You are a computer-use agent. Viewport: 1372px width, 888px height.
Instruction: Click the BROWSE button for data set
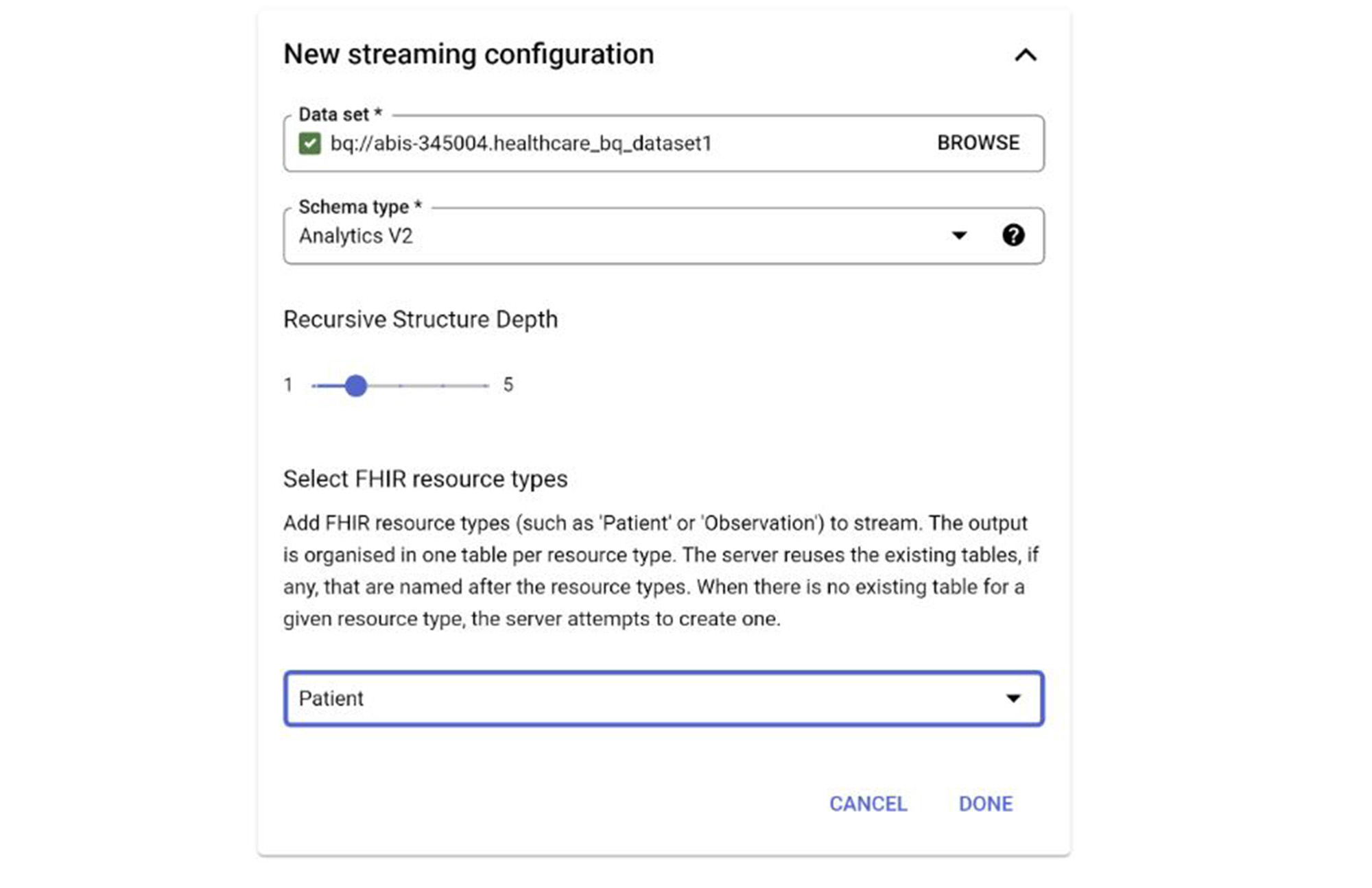[978, 143]
